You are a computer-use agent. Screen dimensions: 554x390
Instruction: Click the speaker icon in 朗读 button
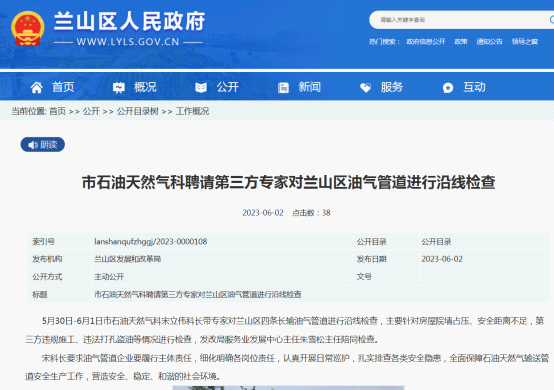[33, 145]
